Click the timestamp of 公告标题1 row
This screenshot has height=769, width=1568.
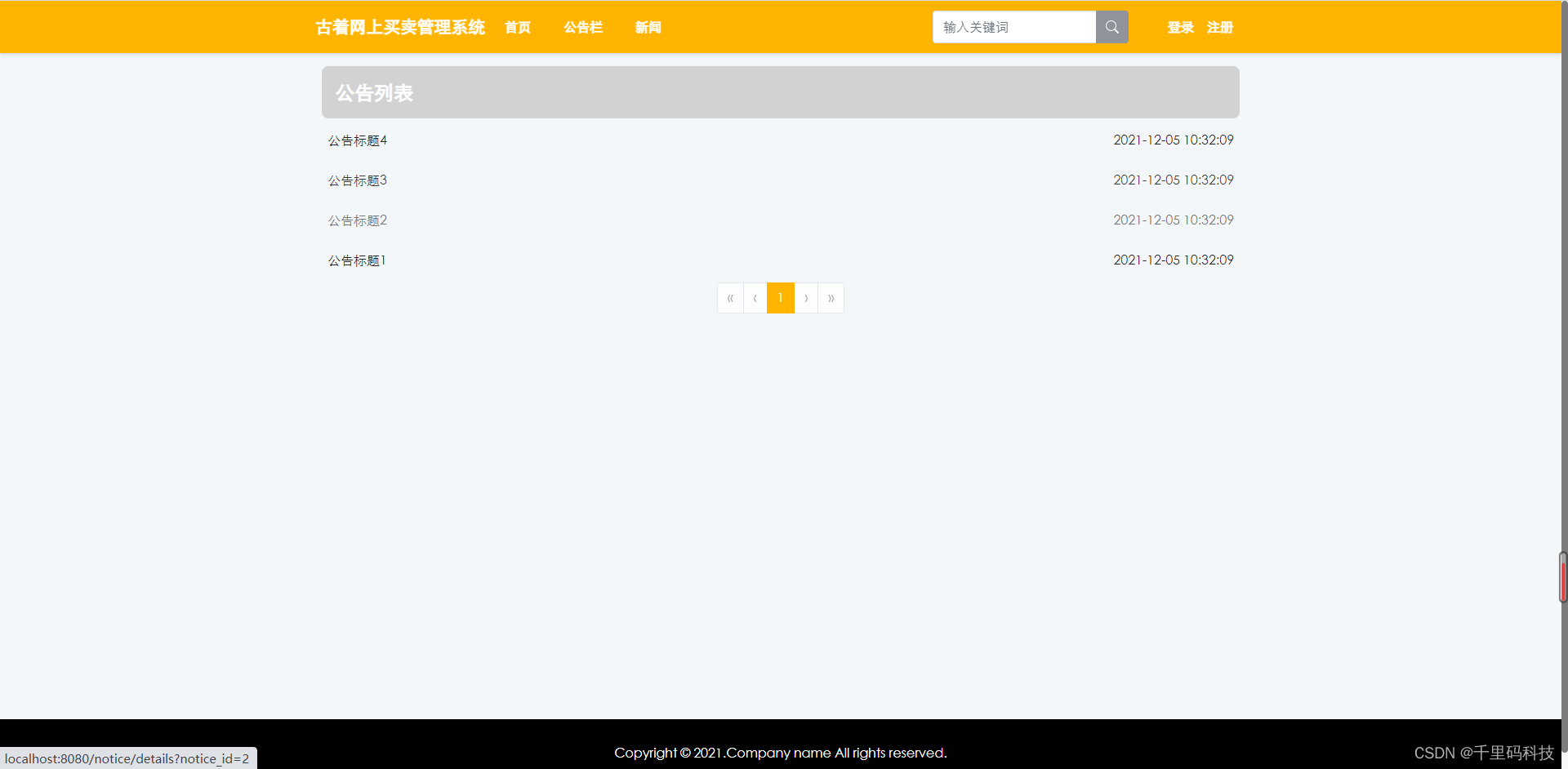click(x=1174, y=260)
